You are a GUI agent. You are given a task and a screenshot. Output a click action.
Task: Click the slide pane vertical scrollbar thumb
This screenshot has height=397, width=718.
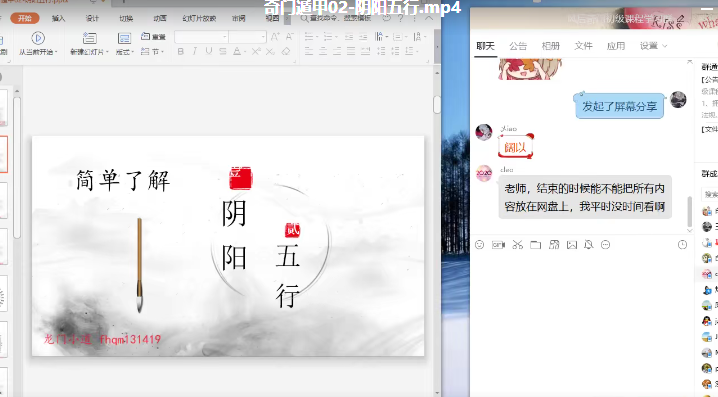tap(436, 104)
